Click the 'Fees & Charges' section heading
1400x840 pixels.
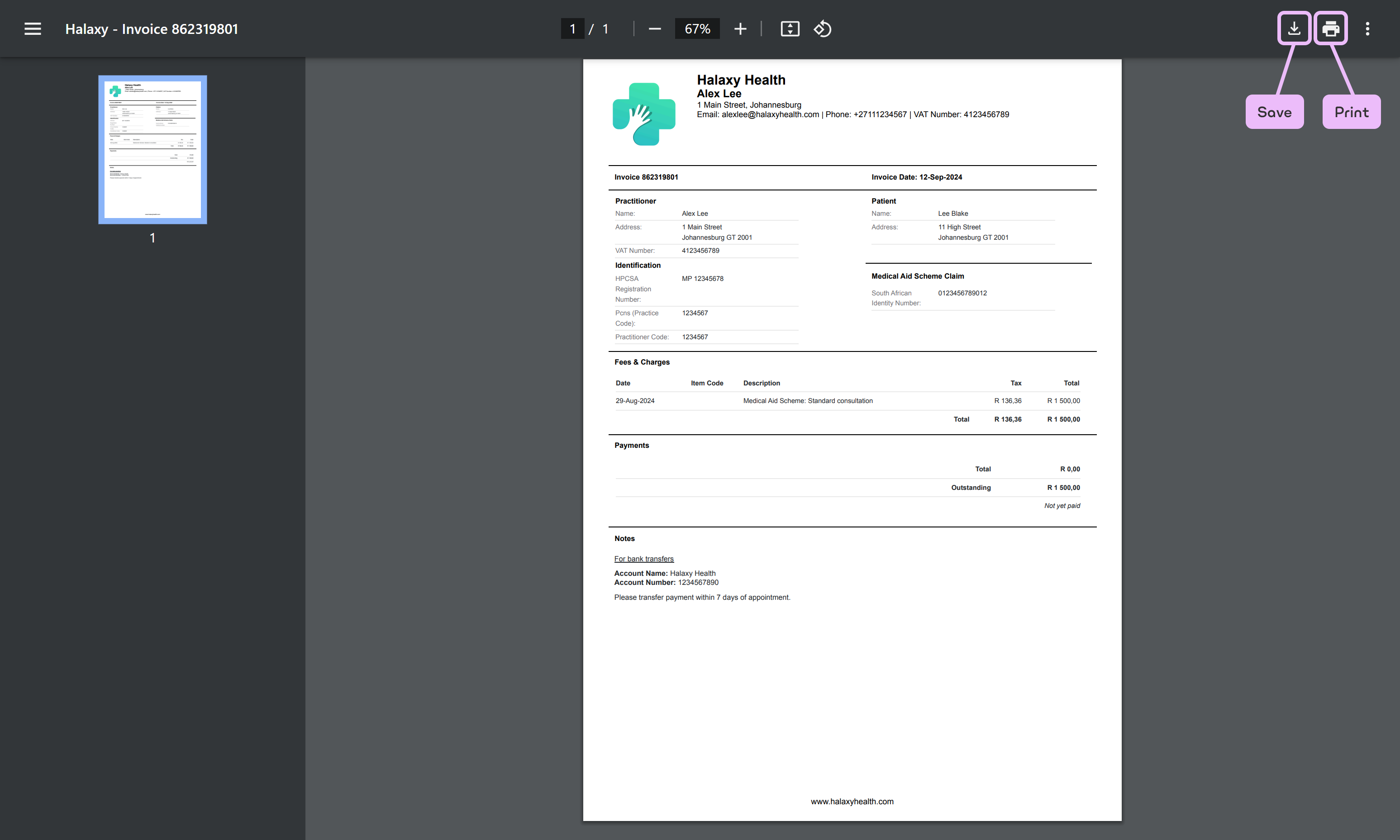(x=642, y=362)
